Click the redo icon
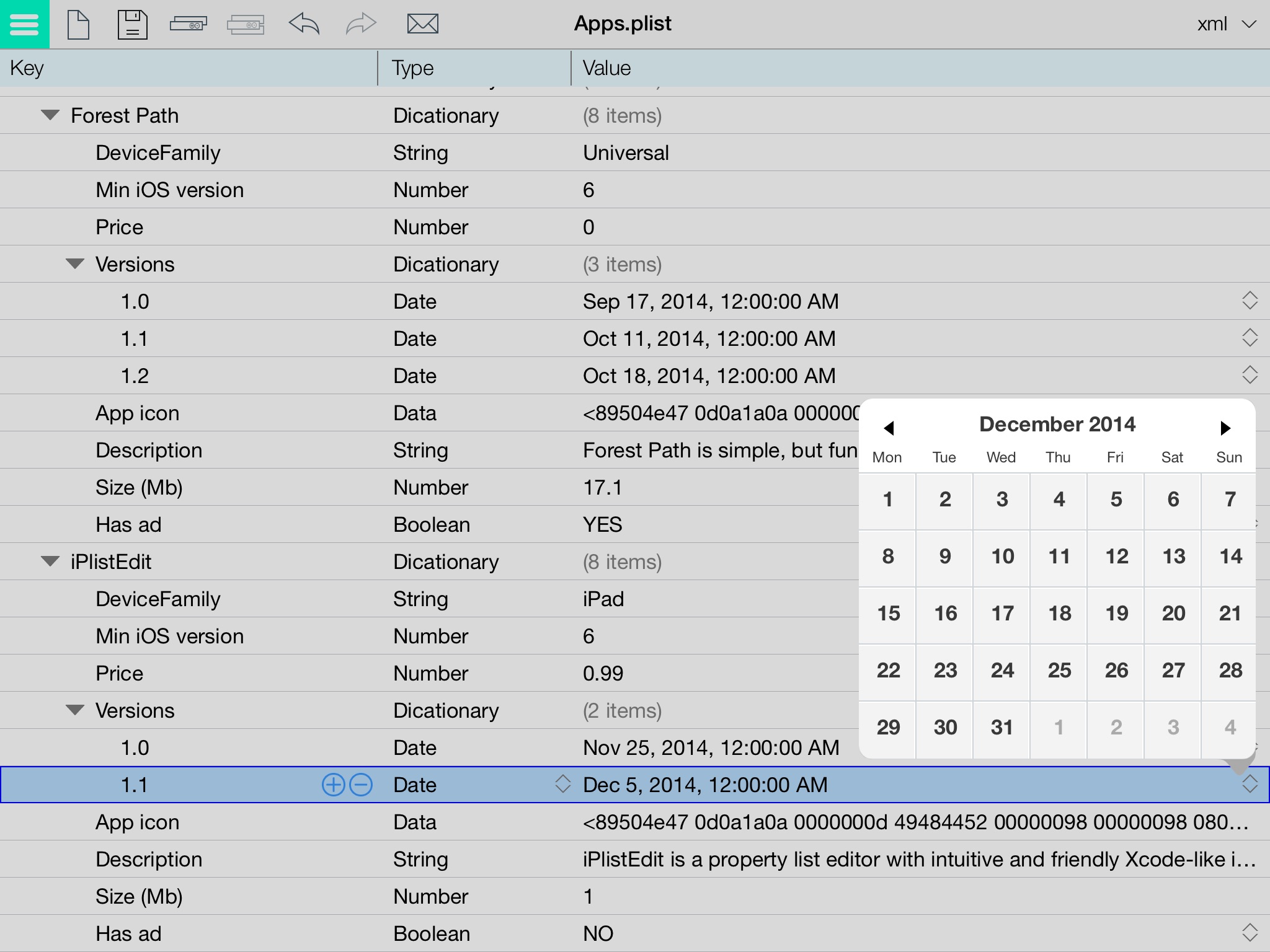This screenshot has height=952, width=1270. pyautogui.click(x=358, y=25)
